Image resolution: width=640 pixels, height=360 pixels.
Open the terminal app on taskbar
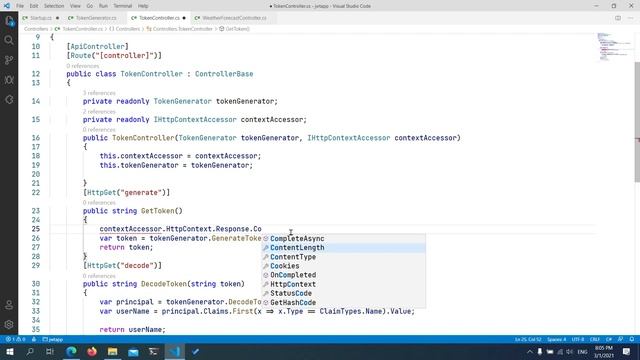point(154,351)
